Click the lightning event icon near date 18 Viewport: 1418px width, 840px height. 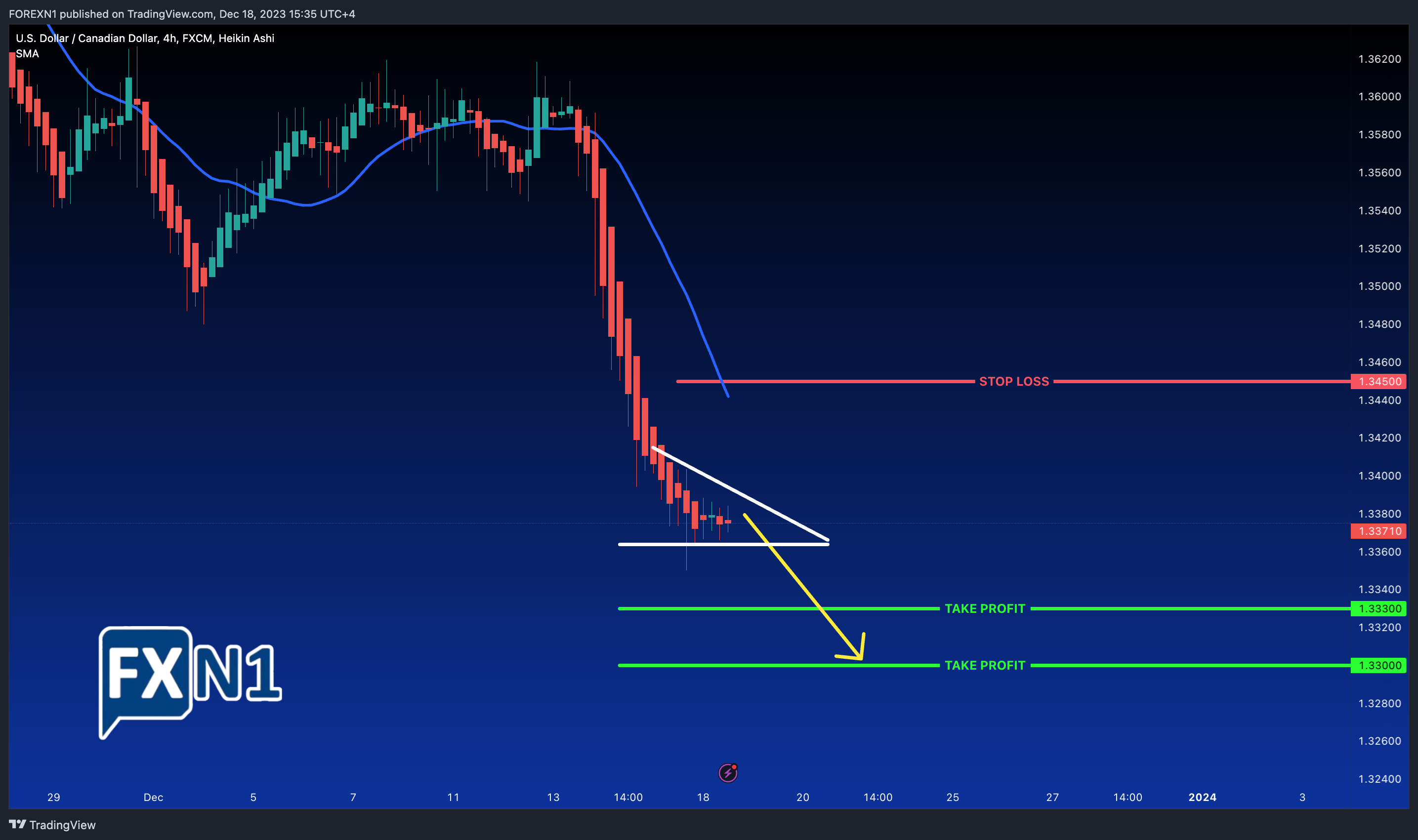[x=728, y=773]
